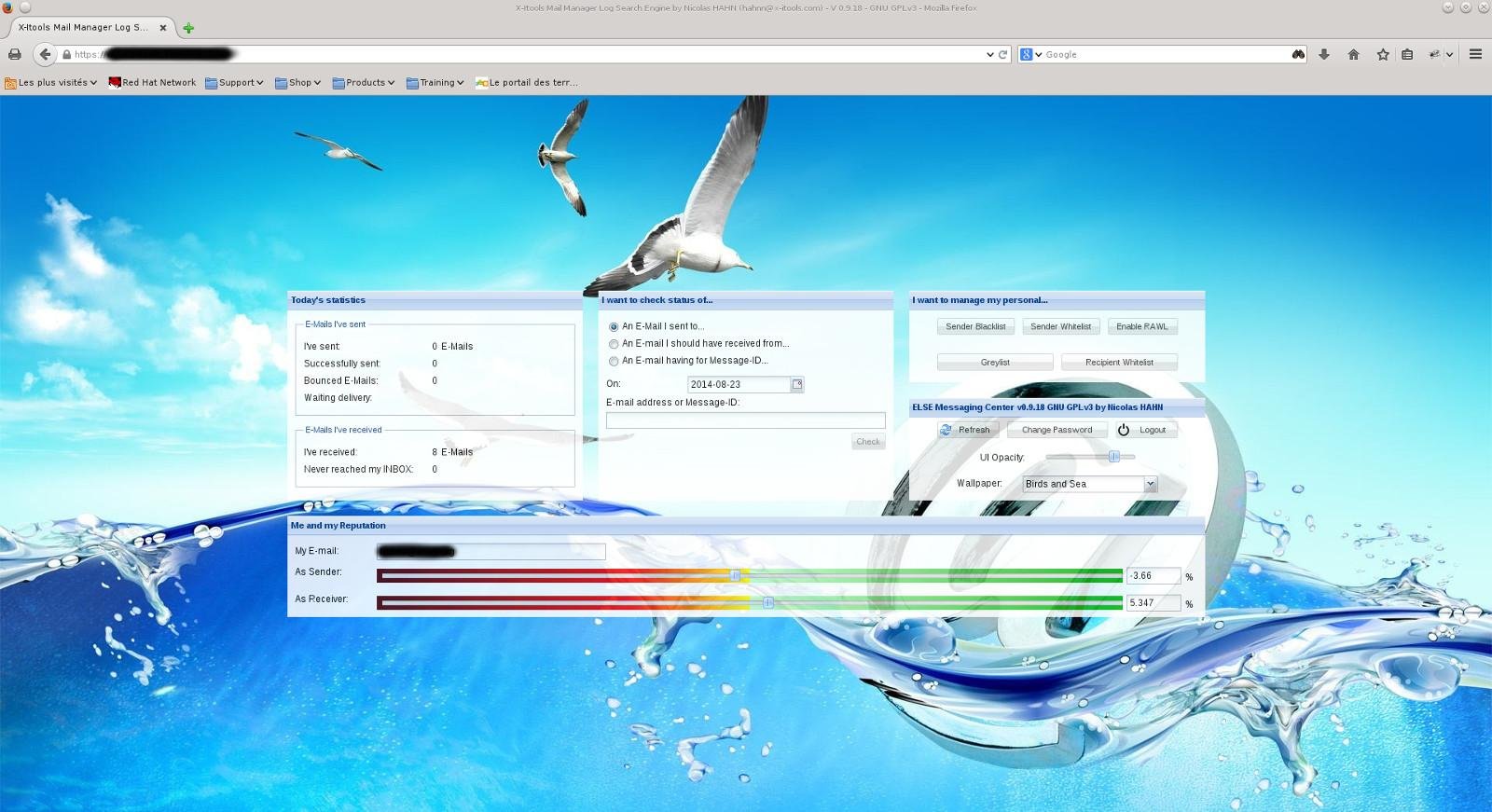The height and width of the screenshot is (812, 1492).
Task: Click the Change Password button
Action: pos(1057,430)
